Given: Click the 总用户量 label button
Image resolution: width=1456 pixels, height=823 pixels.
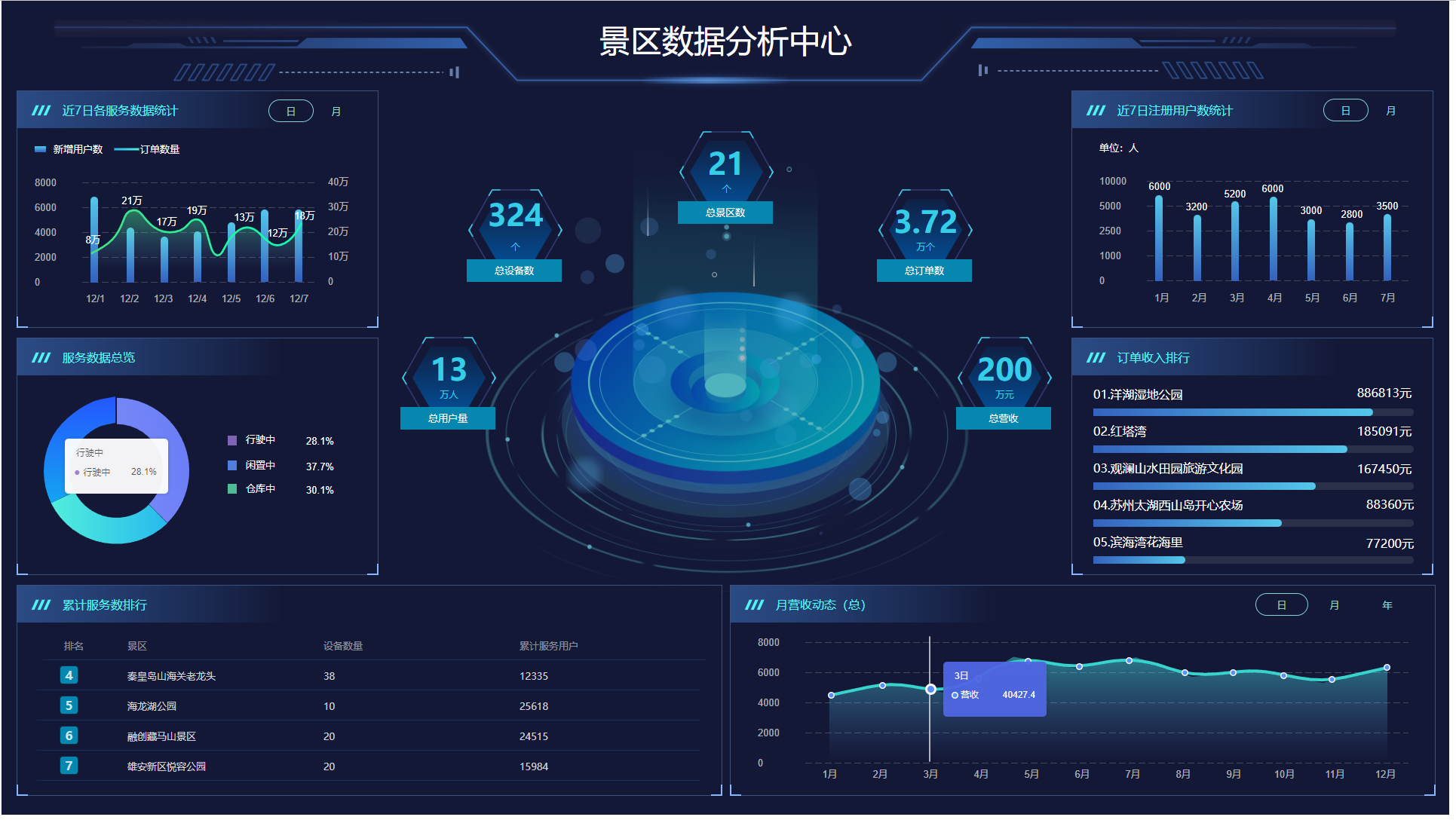Looking at the screenshot, I should [x=448, y=419].
